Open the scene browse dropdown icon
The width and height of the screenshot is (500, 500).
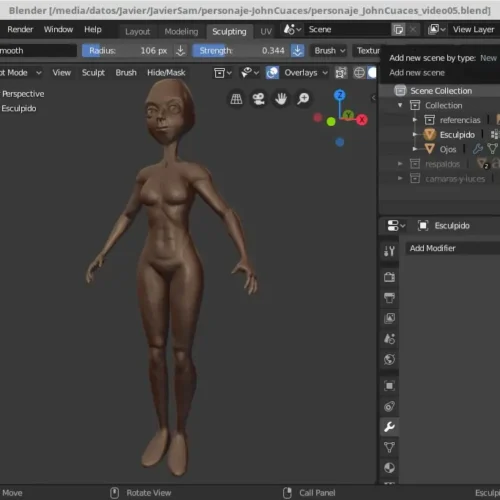click(292, 30)
